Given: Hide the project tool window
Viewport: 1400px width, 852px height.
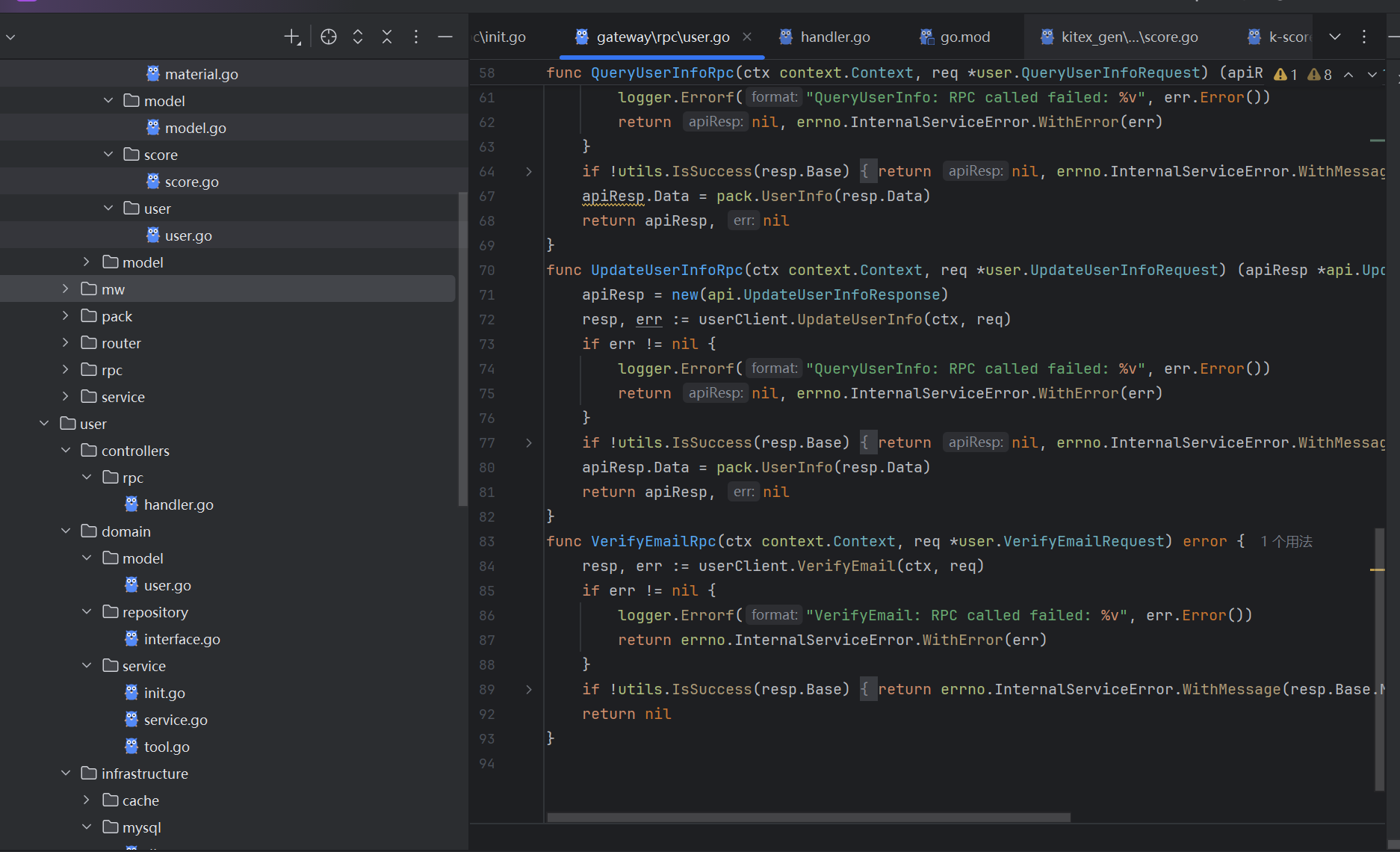Looking at the screenshot, I should coord(445,37).
